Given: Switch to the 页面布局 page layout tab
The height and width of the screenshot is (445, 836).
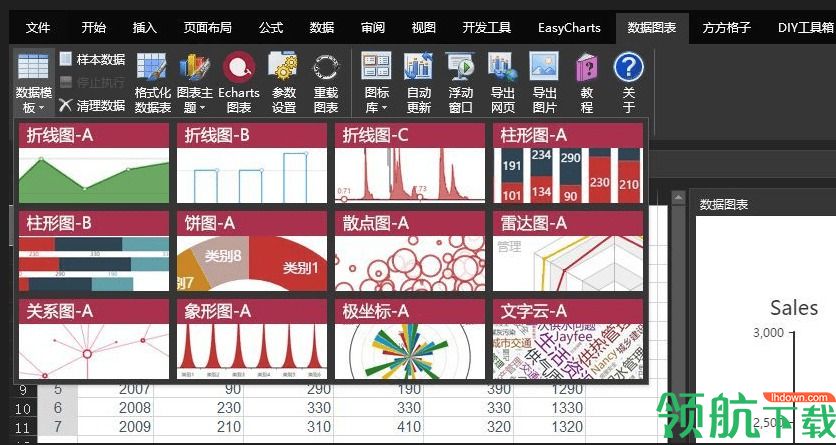Looking at the screenshot, I should (207, 28).
